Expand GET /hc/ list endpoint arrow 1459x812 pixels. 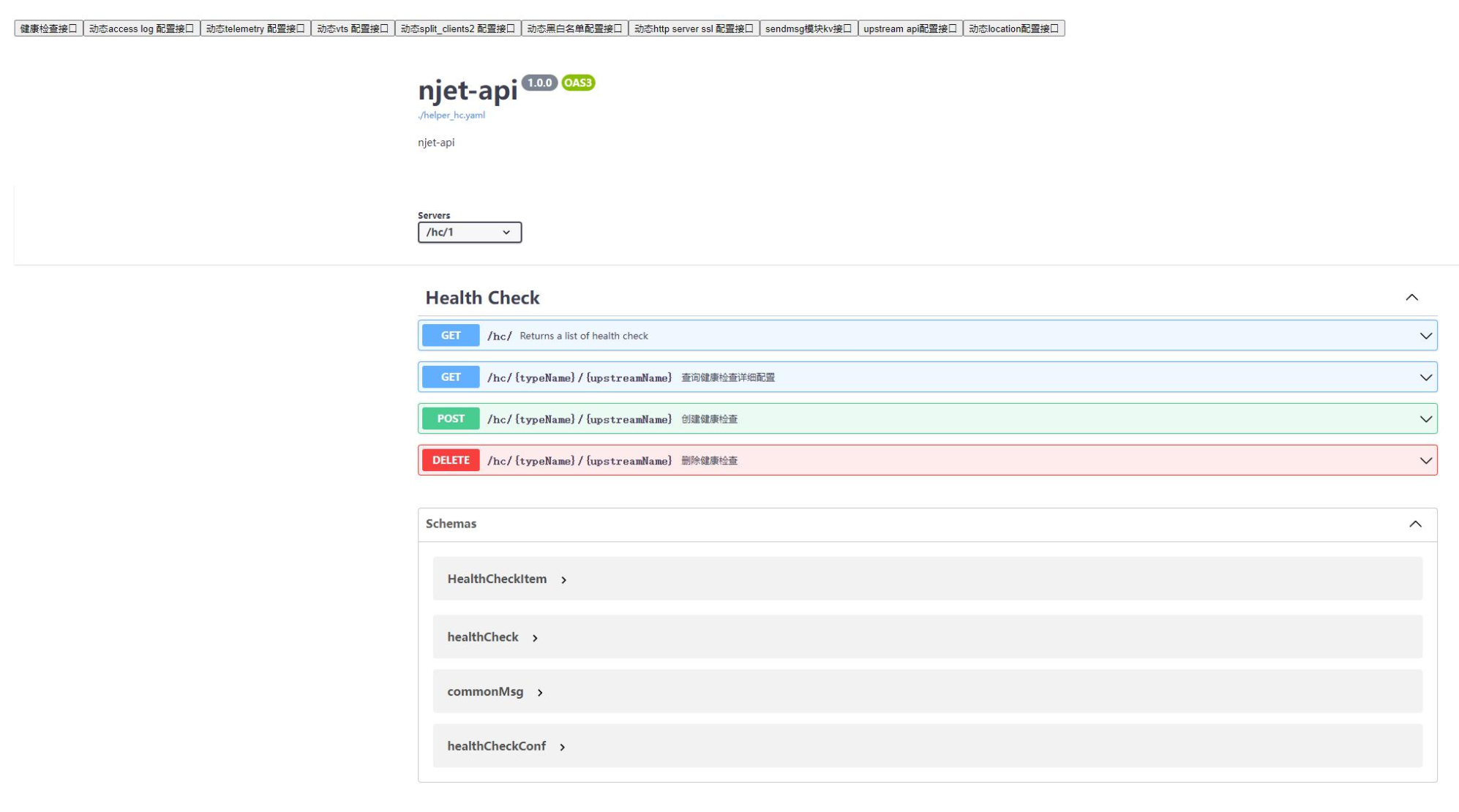tap(1425, 336)
